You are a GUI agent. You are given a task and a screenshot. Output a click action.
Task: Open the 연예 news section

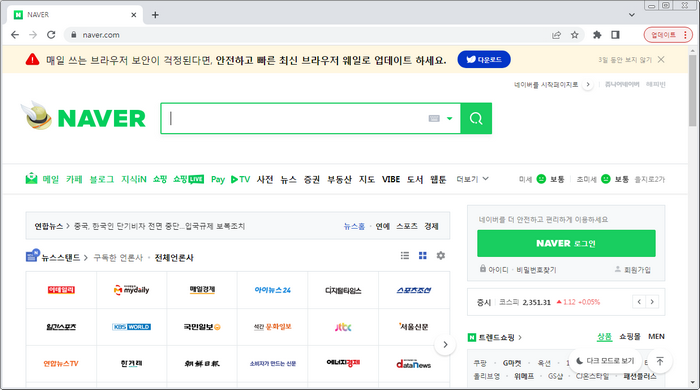(383, 226)
